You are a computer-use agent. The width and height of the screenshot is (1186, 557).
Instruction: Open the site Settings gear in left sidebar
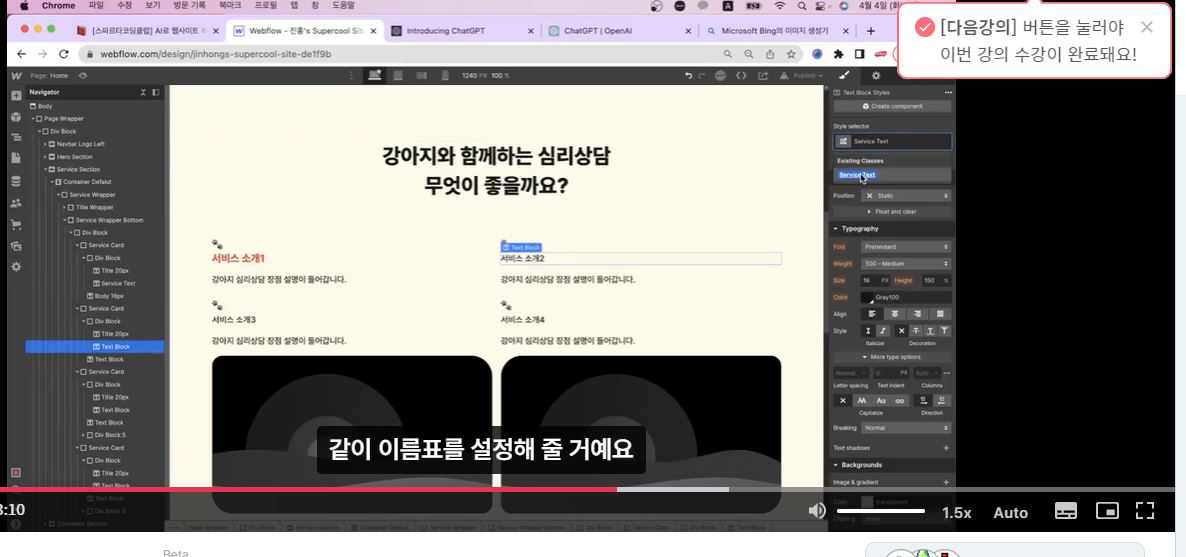(x=16, y=267)
